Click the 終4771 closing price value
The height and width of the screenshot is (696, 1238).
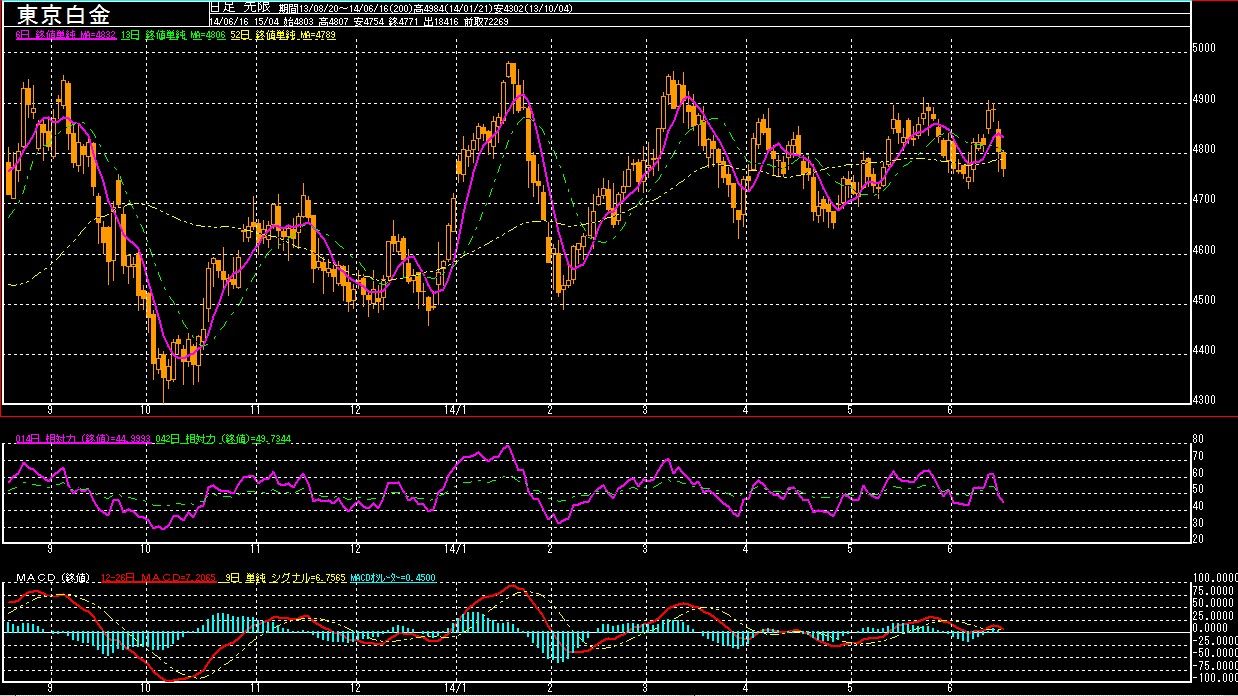point(405,20)
